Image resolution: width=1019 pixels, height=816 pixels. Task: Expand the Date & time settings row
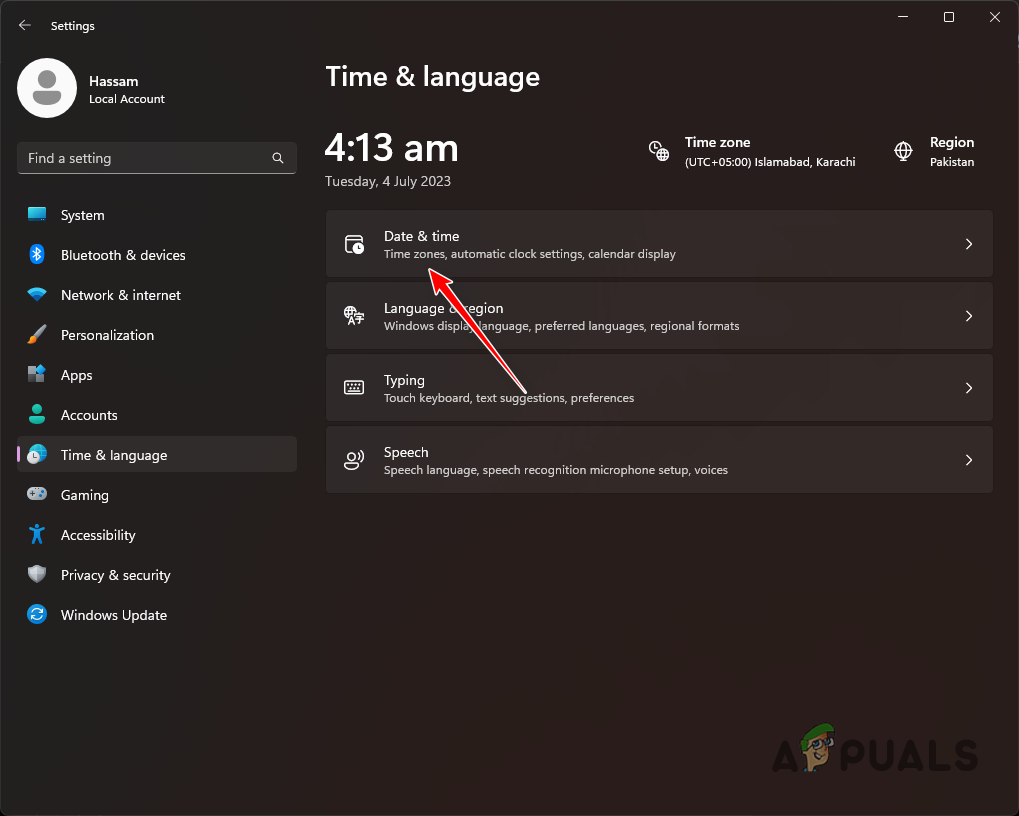point(968,243)
